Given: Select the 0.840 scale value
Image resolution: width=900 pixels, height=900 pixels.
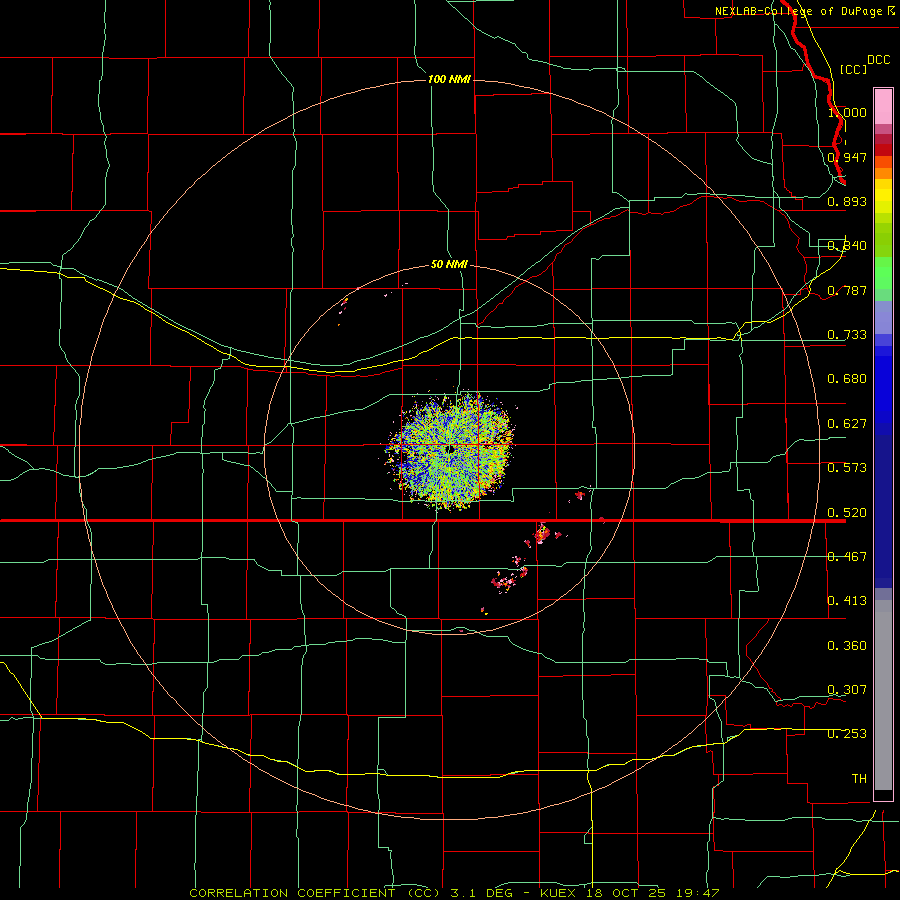Looking at the screenshot, I should coord(847,246).
